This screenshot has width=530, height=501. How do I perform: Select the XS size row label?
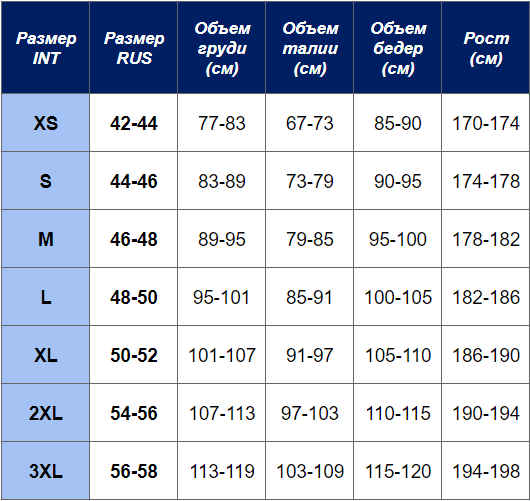[46, 123]
